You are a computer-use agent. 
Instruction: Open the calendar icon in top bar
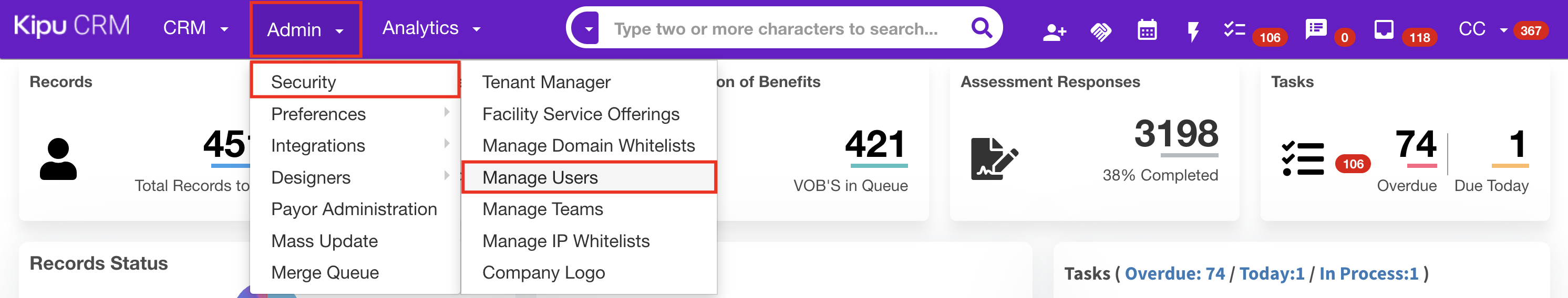click(1147, 30)
